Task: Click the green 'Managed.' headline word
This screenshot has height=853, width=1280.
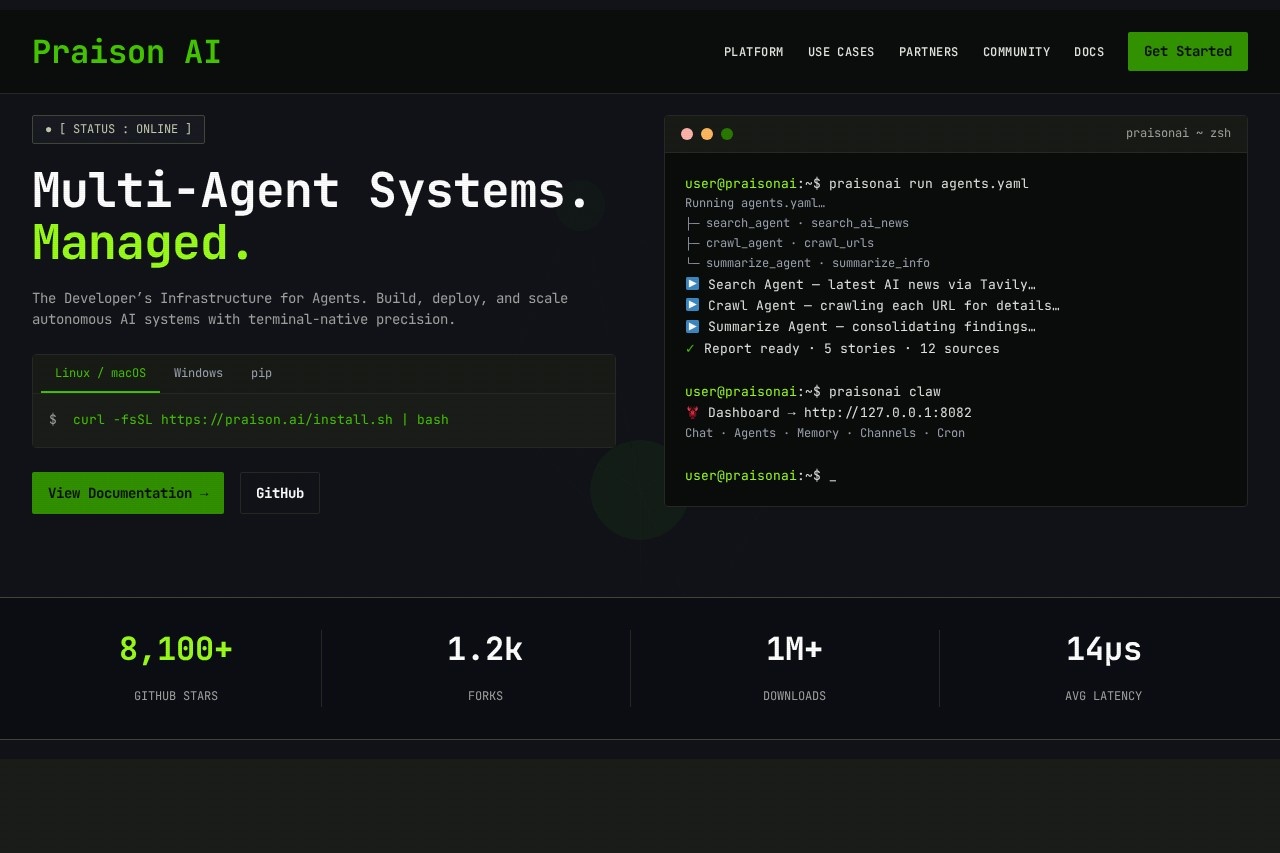Action: [143, 243]
